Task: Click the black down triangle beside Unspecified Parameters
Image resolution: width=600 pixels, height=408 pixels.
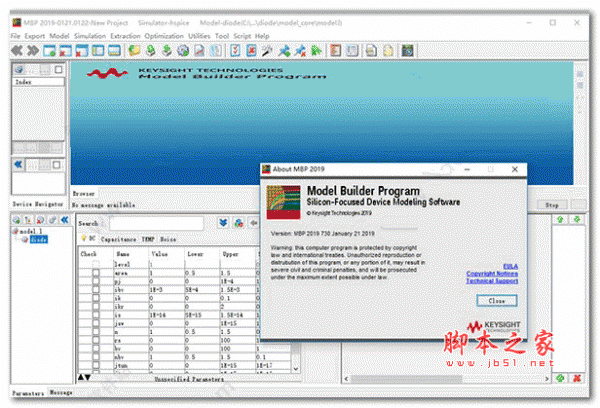Action: tap(88, 378)
